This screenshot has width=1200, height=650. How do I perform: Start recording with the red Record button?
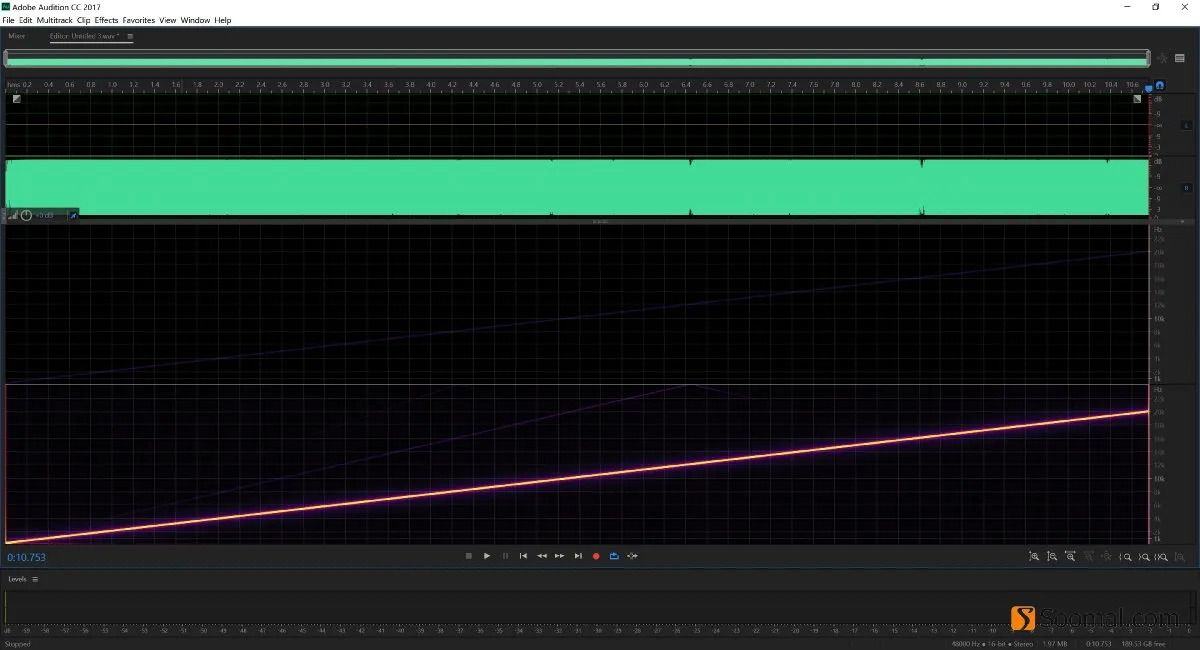[x=596, y=556]
